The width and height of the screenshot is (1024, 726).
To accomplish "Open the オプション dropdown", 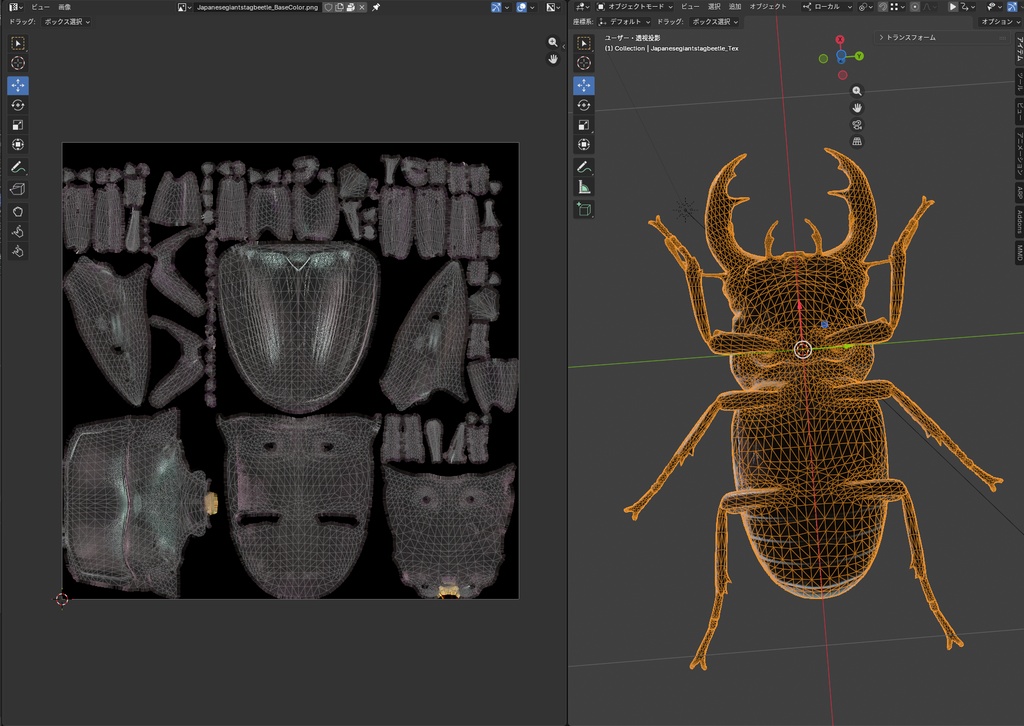I will 1000,22.
